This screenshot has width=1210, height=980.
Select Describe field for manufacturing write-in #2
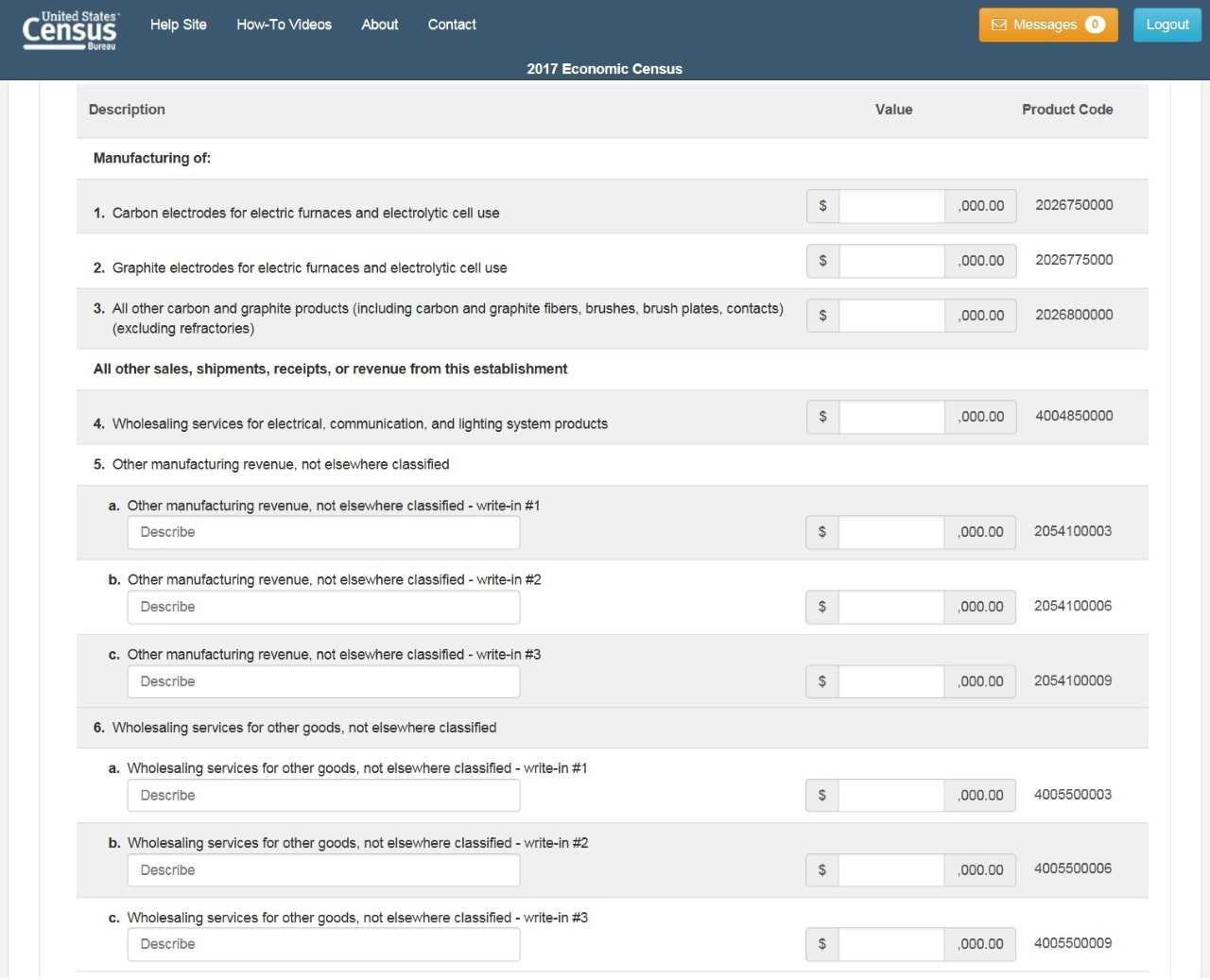click(x=323, y=607)
